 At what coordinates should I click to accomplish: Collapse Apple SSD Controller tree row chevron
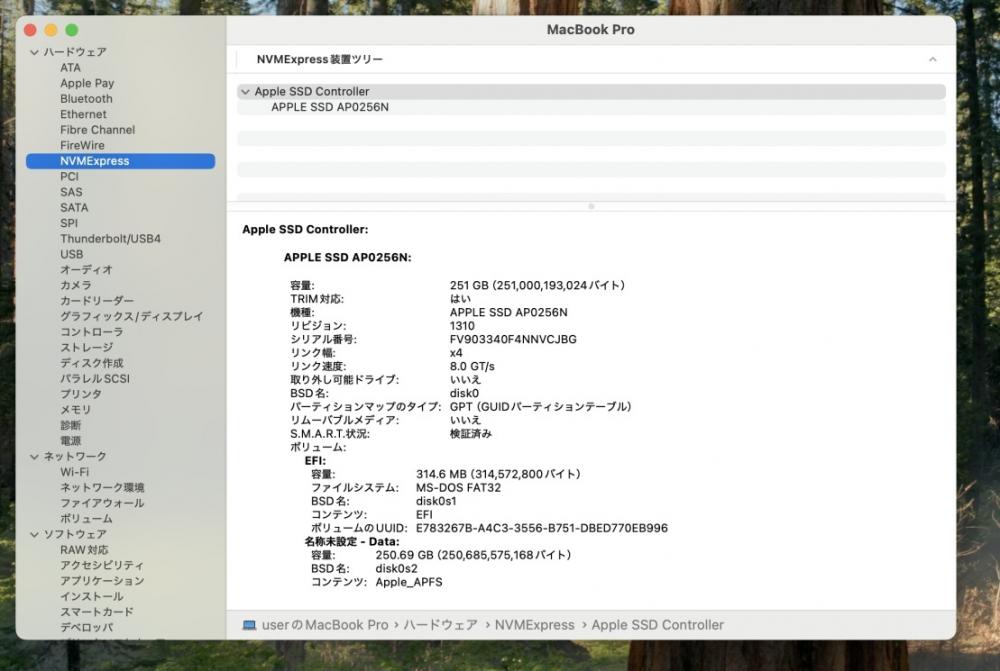[246, 92]
